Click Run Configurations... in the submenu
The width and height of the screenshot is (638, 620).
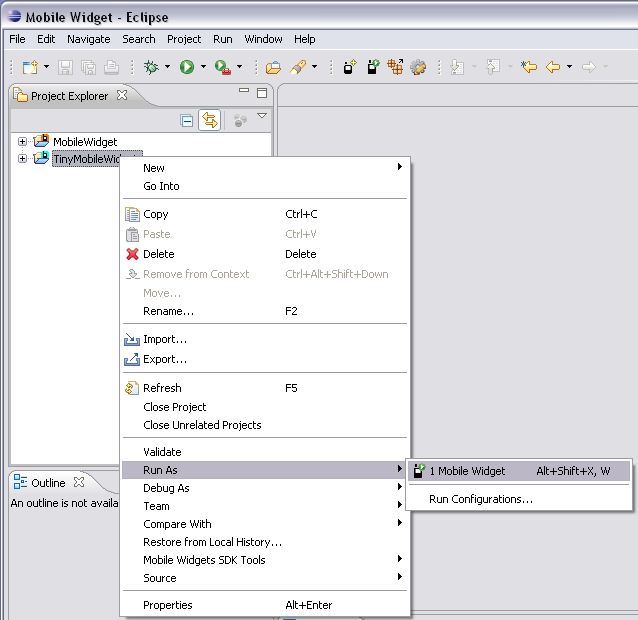(x=480, y=499)
